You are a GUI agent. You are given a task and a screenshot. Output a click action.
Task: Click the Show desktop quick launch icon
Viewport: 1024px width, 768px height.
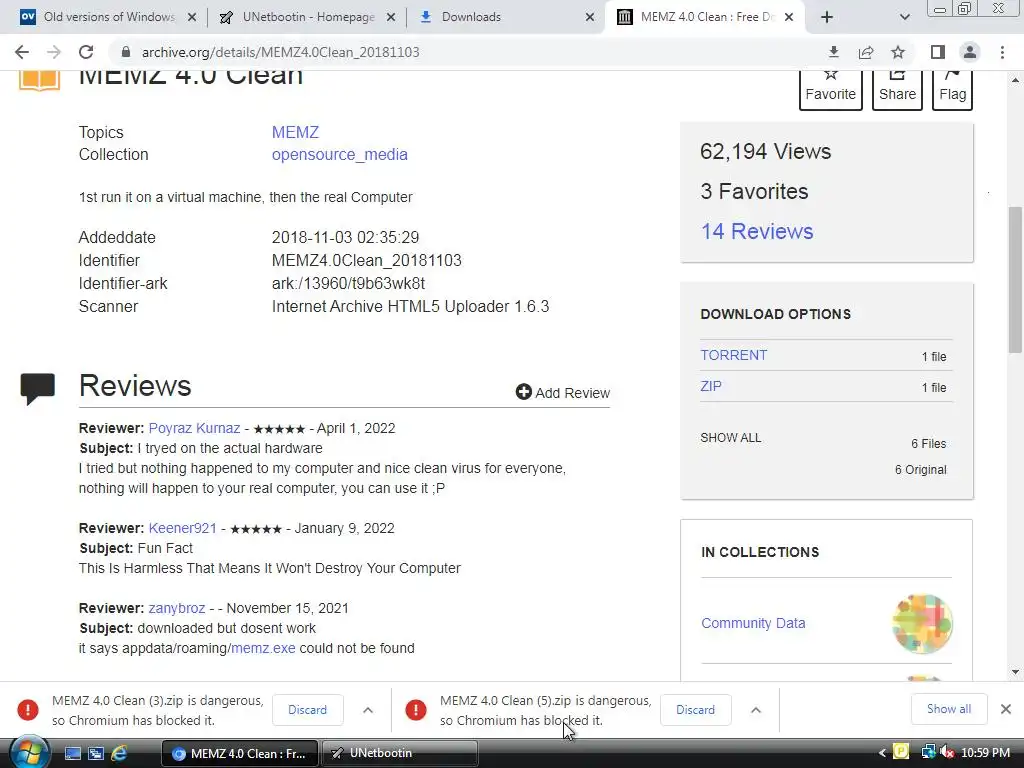click(72, 754)
